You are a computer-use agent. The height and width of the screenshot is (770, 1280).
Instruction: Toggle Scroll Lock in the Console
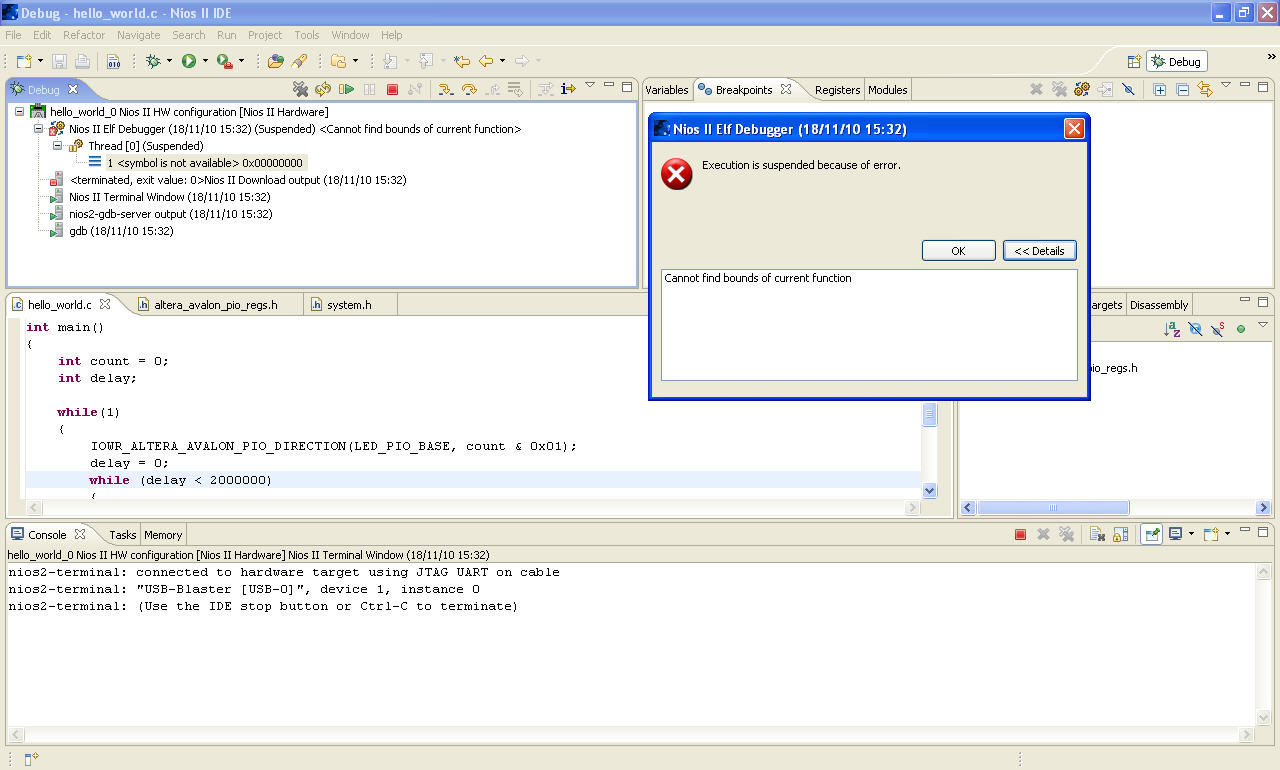tap(1120, 534)
